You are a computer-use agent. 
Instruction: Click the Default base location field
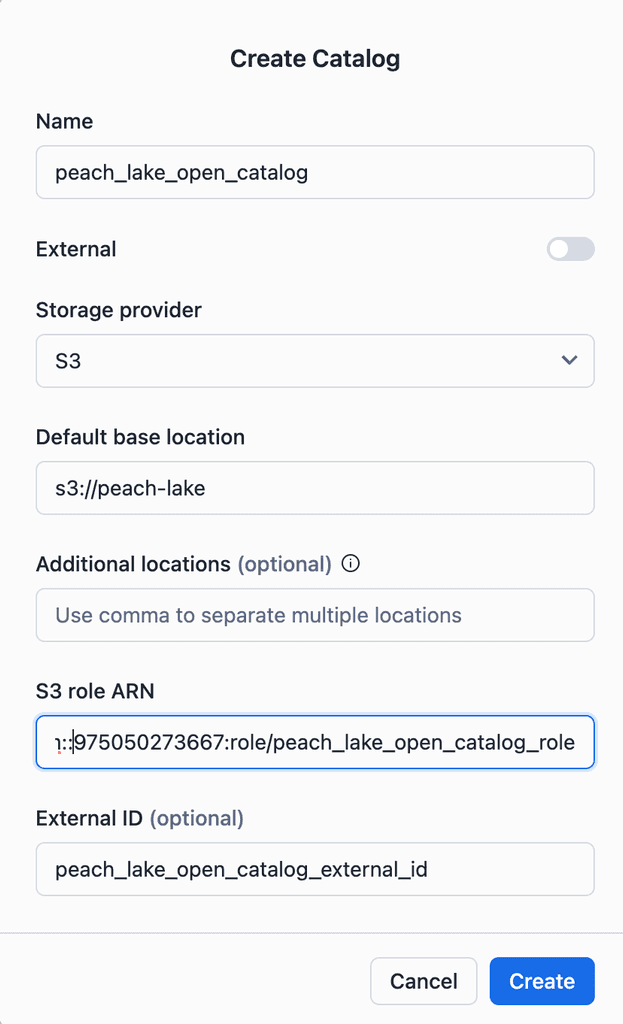pos(315,487)
